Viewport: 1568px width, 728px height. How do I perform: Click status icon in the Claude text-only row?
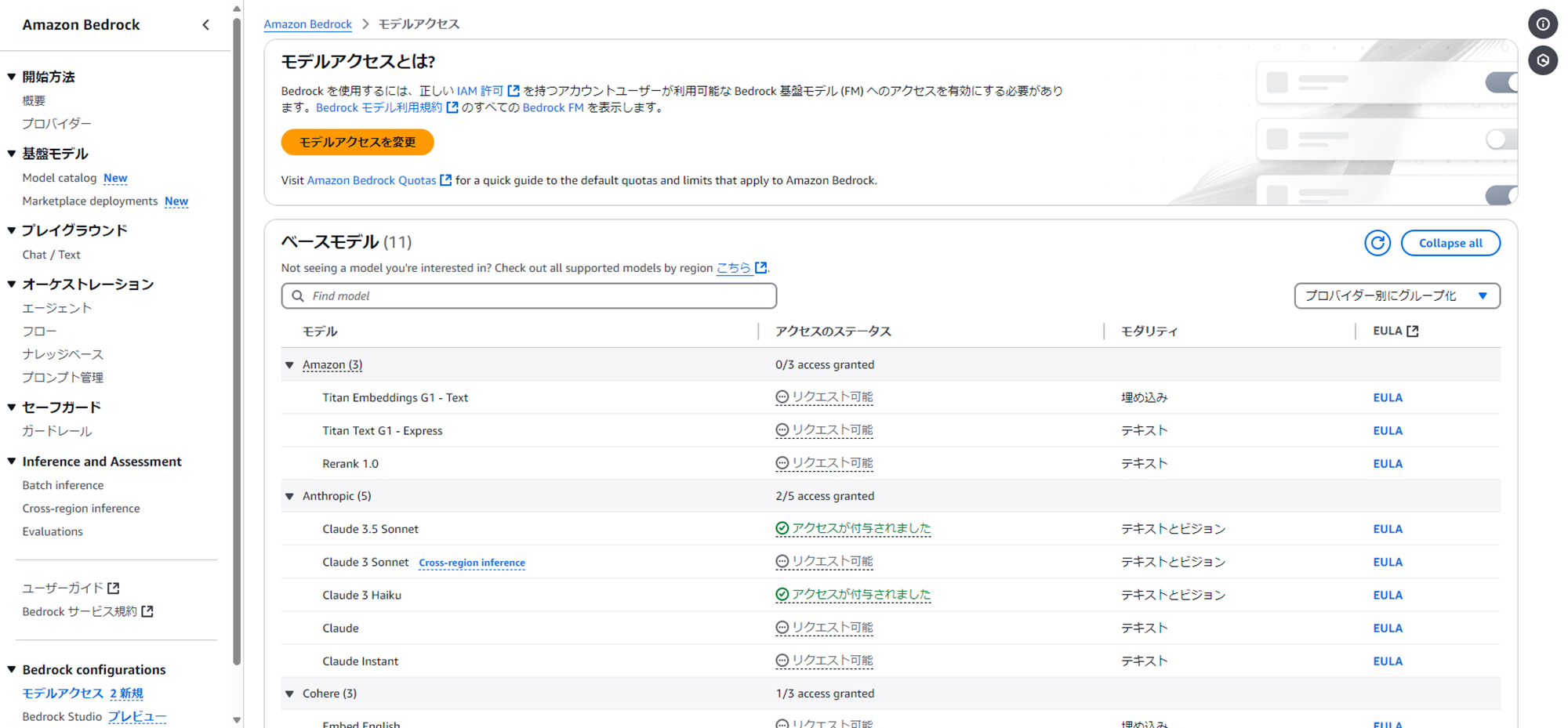(782, 628)
